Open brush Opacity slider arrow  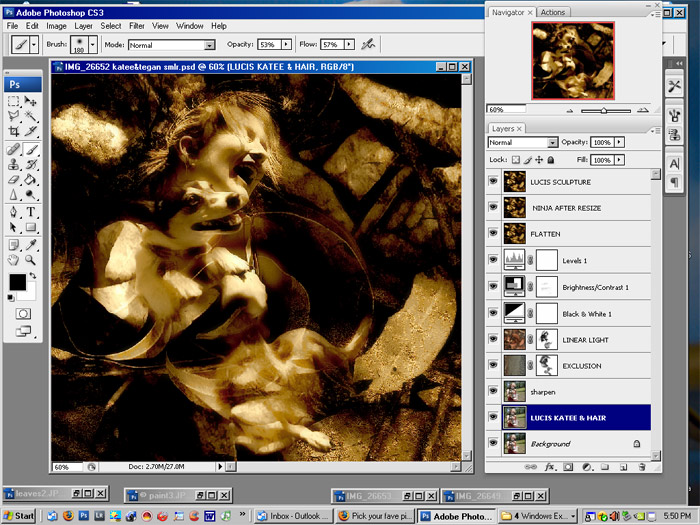[286, 44]
